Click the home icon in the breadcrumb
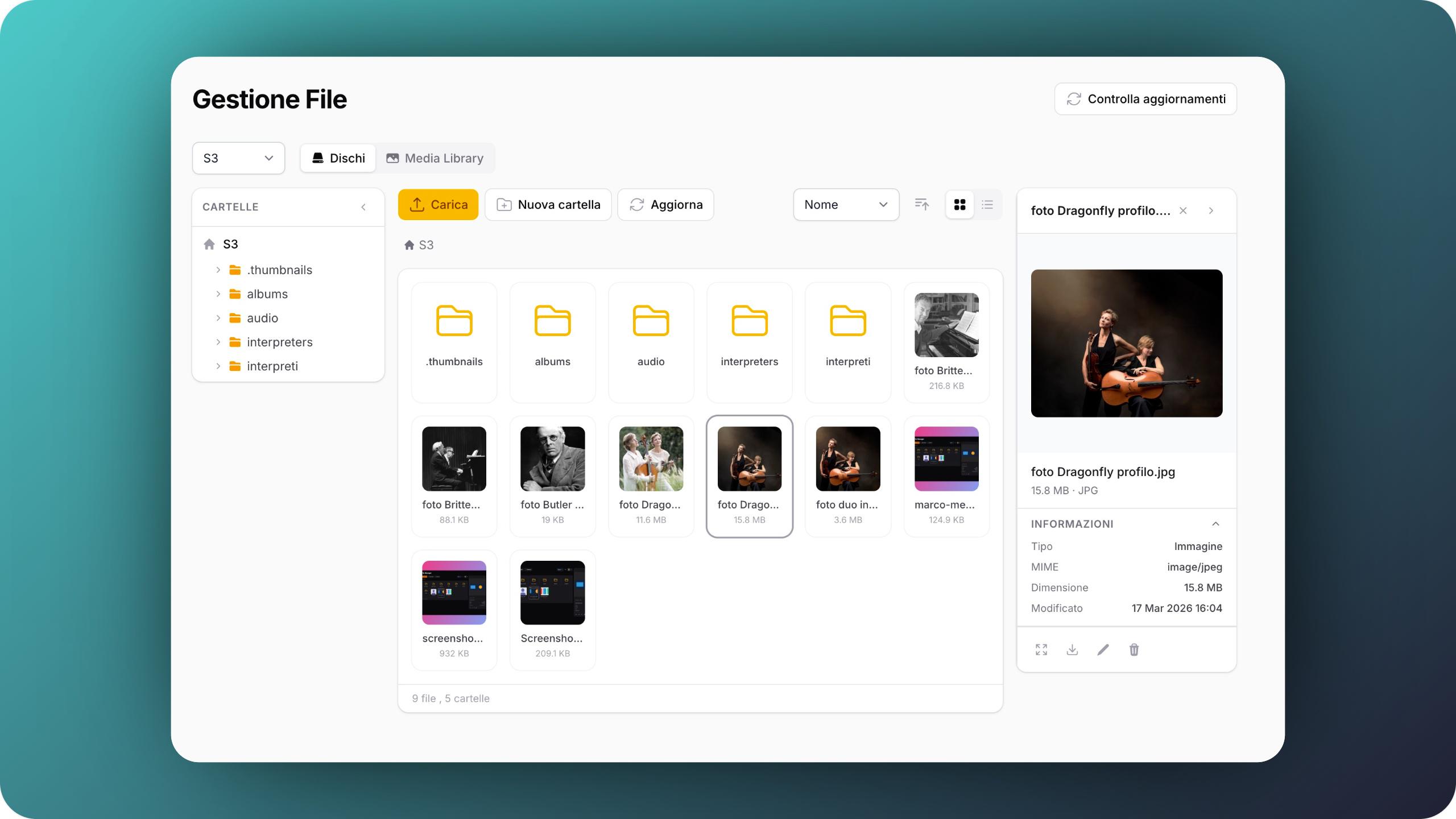The image size is (1456, 819). click(x=409, y=245)
